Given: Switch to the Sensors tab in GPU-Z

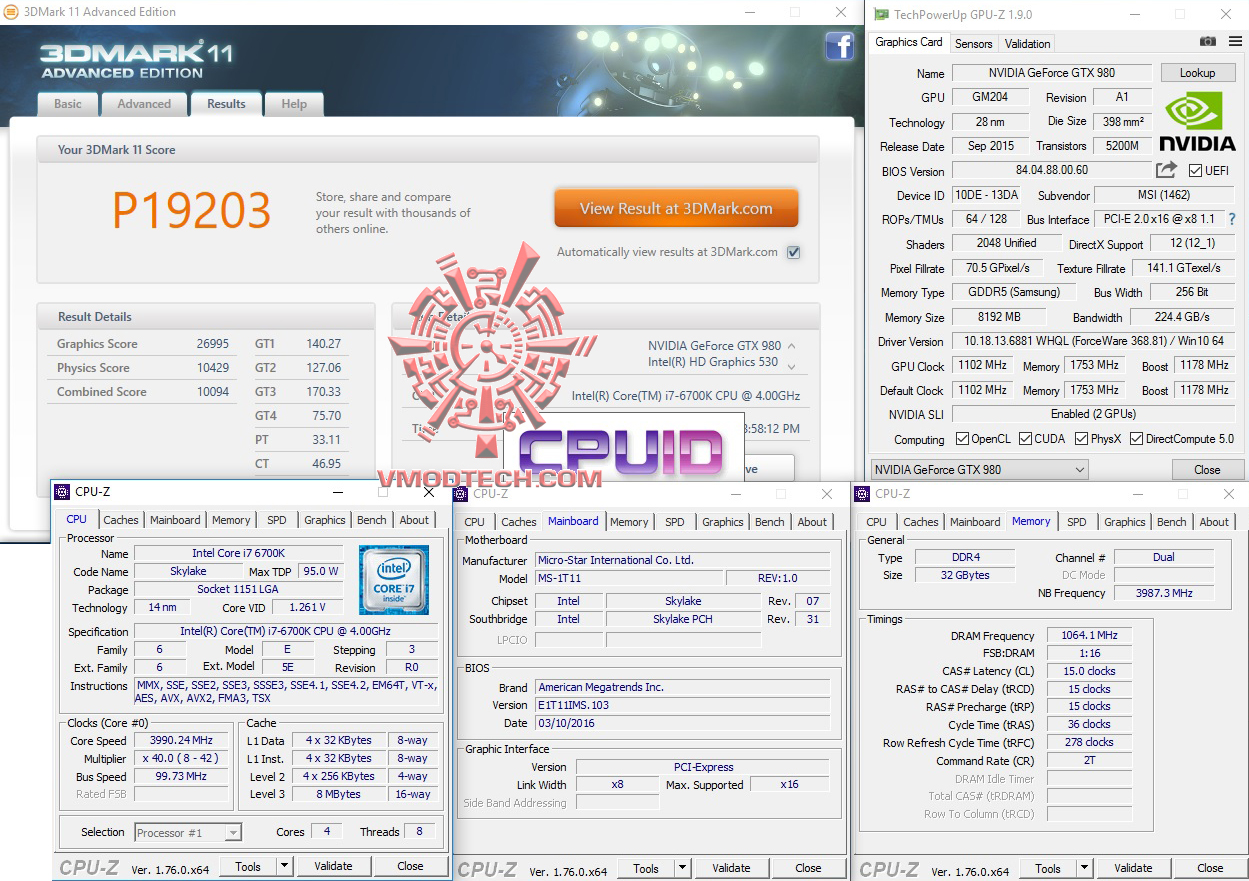Looking at the screenshot, I should tap(973, 44).
